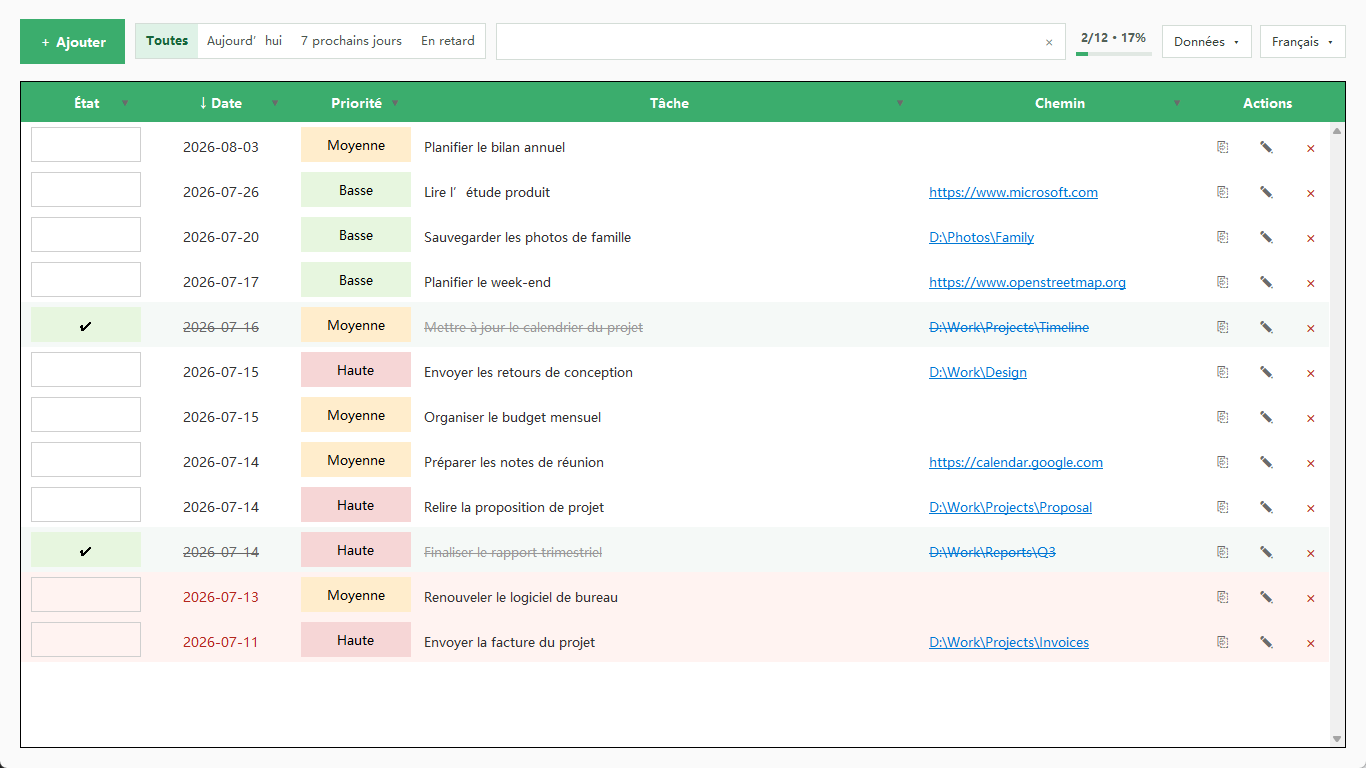The image size is (1366, 768).
Task: Delete 'Finaliser le rapport trimestriel' task
Action: (x=1310, y=553)
